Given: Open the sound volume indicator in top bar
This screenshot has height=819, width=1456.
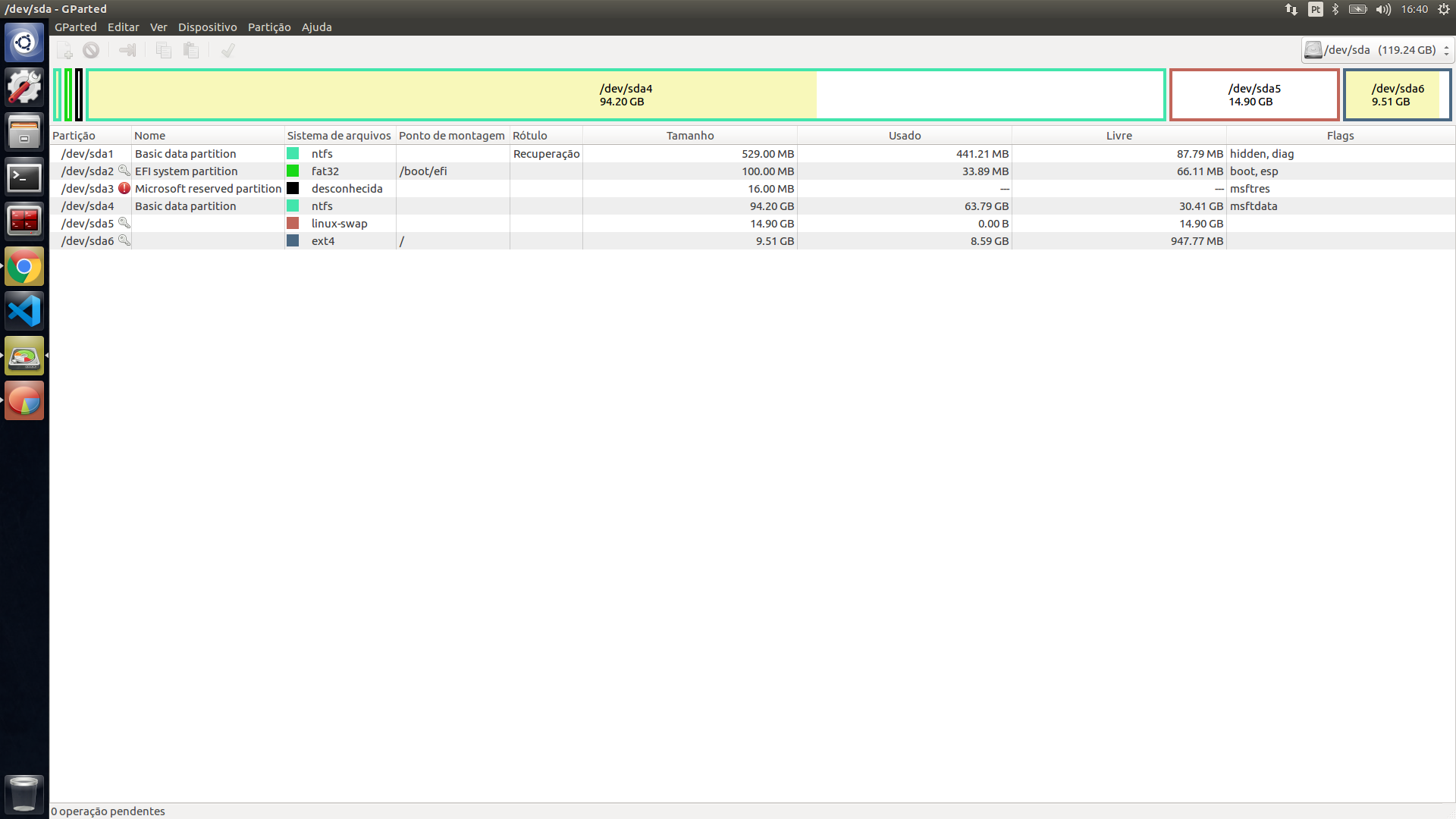Looking at the screenshot, I should pos(1383,9).
